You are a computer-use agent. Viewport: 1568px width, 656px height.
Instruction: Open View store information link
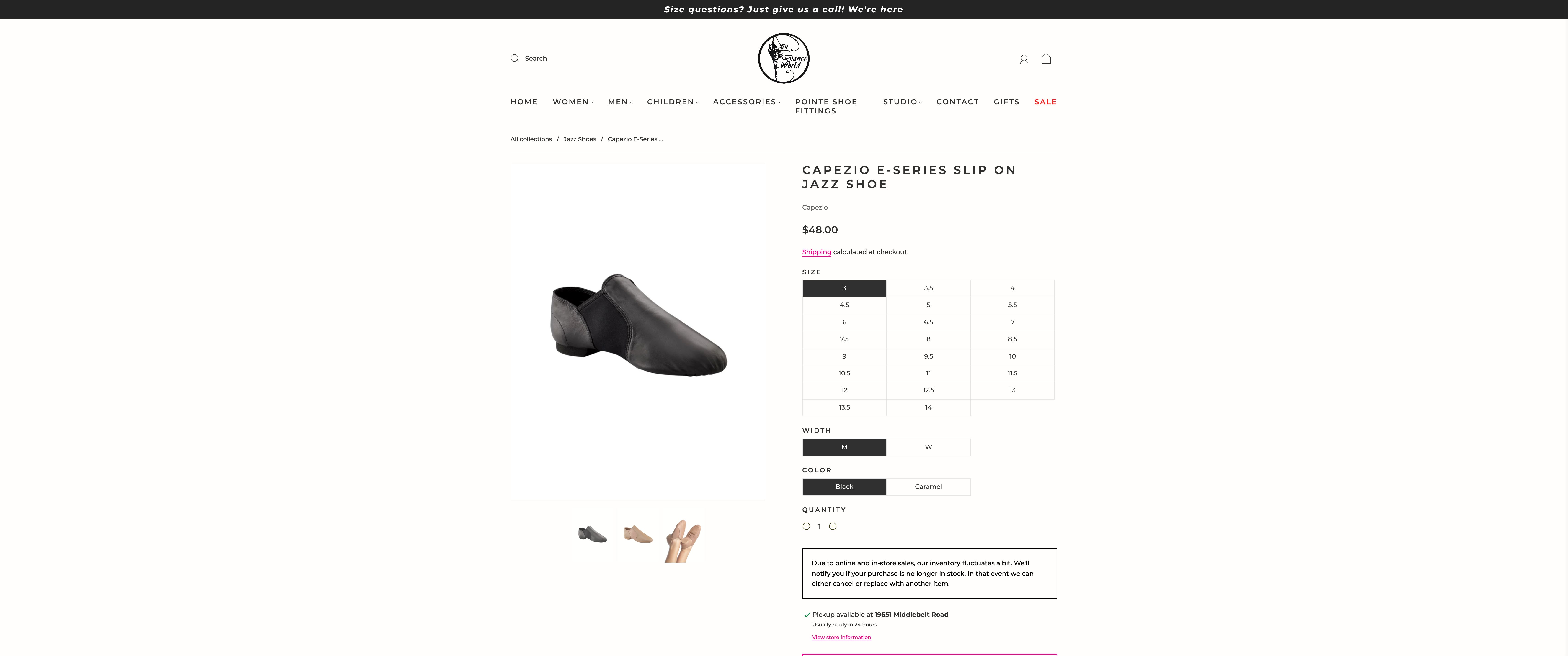click(841, 637)
